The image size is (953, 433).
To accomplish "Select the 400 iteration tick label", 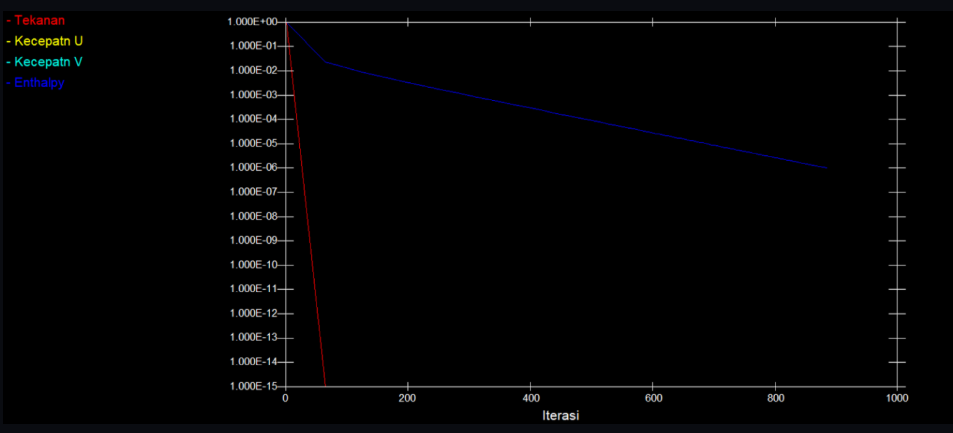I will 530,398.
